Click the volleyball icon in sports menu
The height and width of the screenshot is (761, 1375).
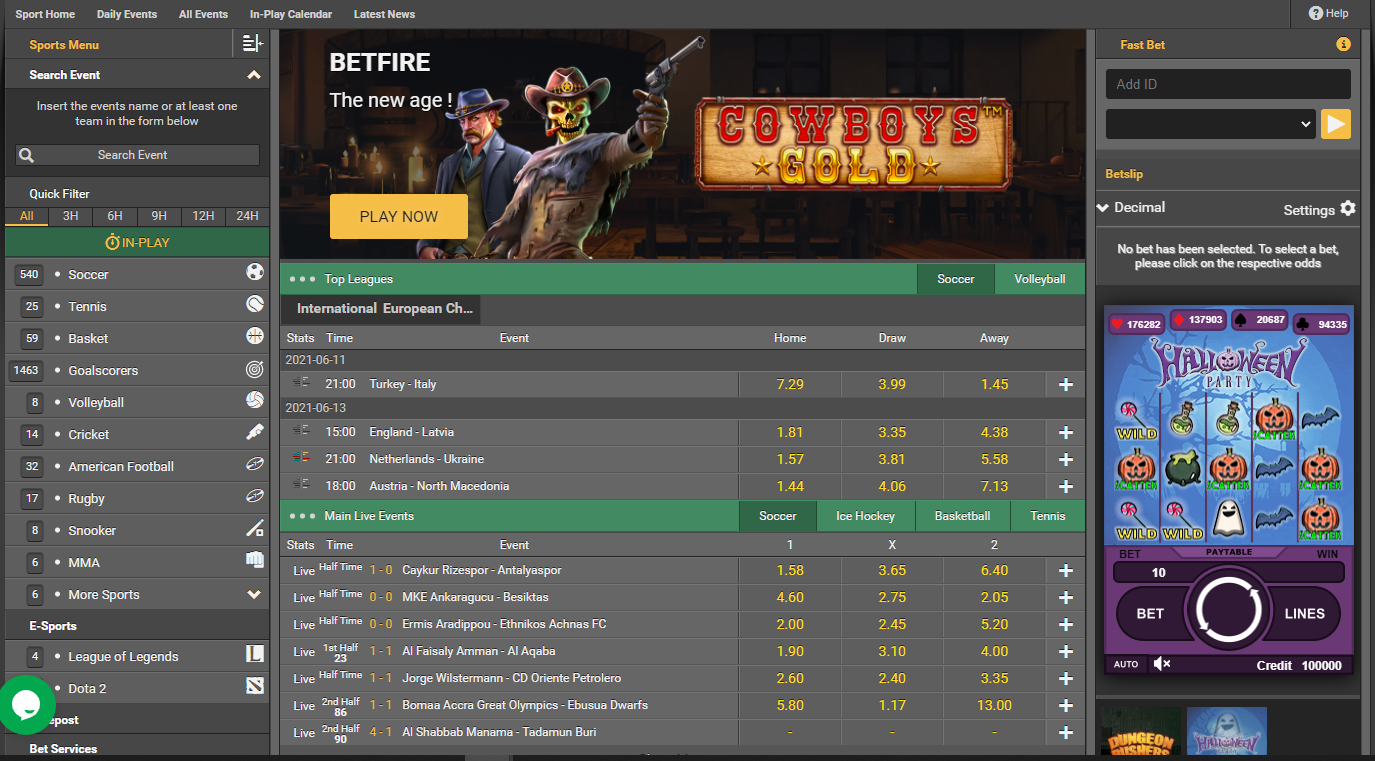coord(255,400)
